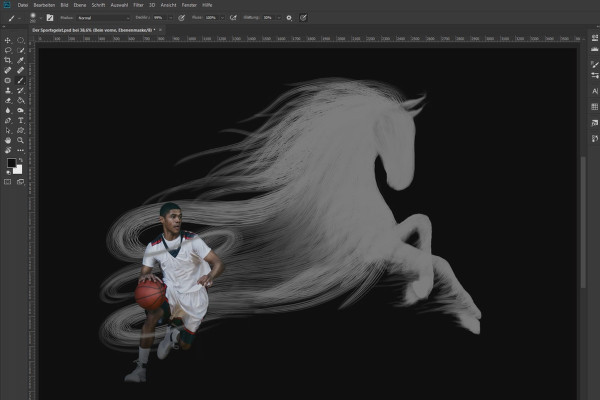
Task: Open the Brush Settings panel in right dock
Action: [594, 65]
